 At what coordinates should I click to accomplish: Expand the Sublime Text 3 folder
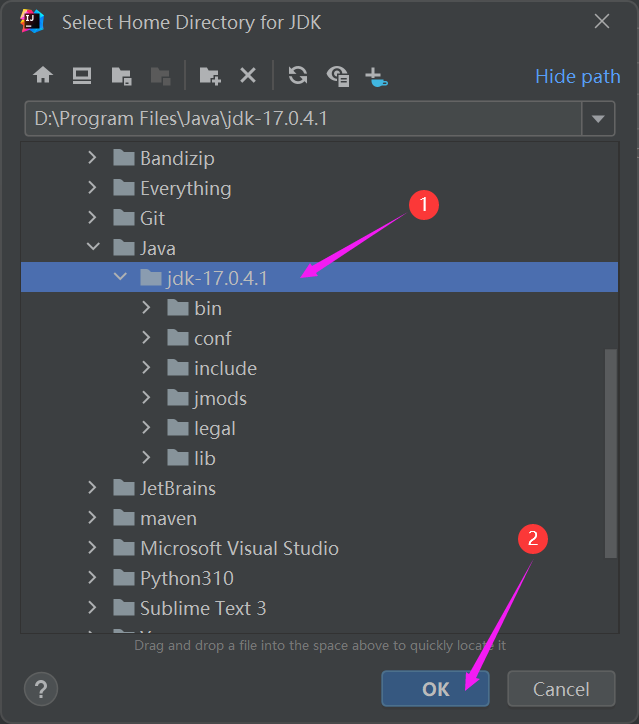[92, 608]
